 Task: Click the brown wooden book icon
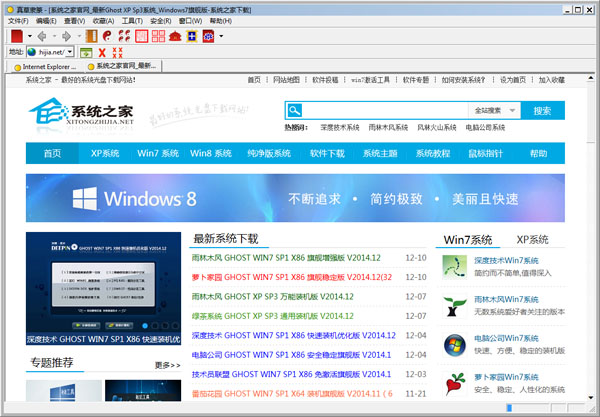pyautogui.click(x=91, y=36)
